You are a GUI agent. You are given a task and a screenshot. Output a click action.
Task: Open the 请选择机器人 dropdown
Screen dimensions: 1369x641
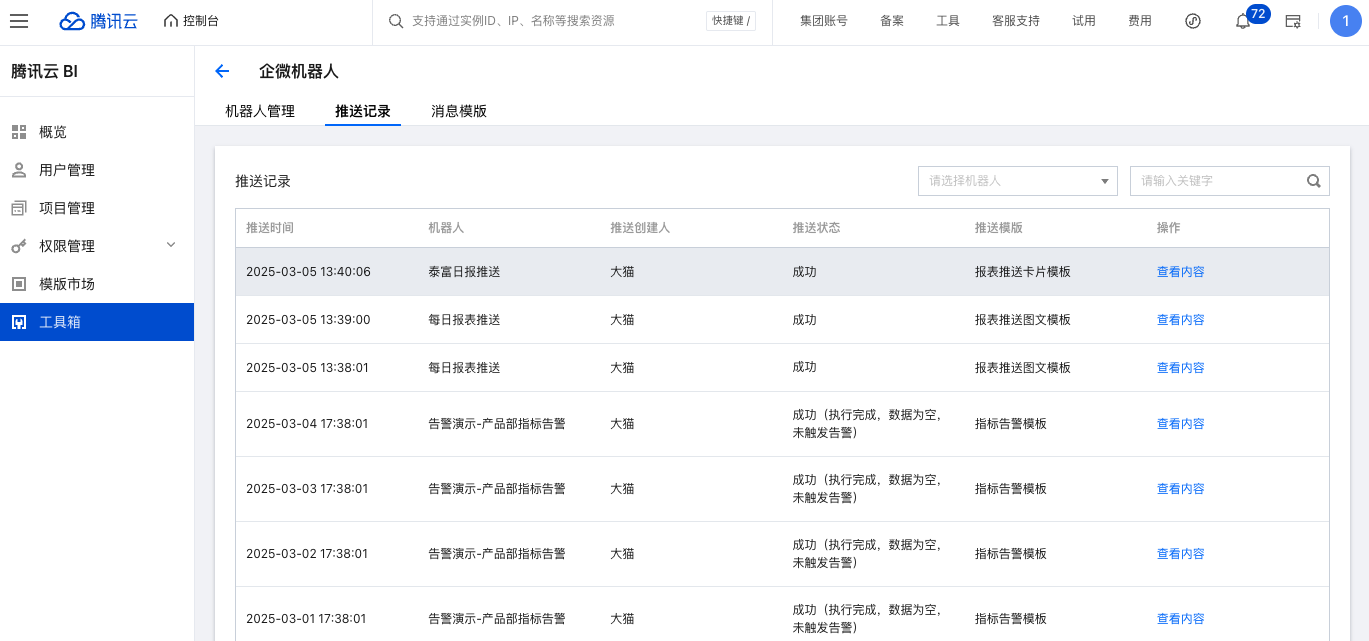click(x=1017, y=181)
